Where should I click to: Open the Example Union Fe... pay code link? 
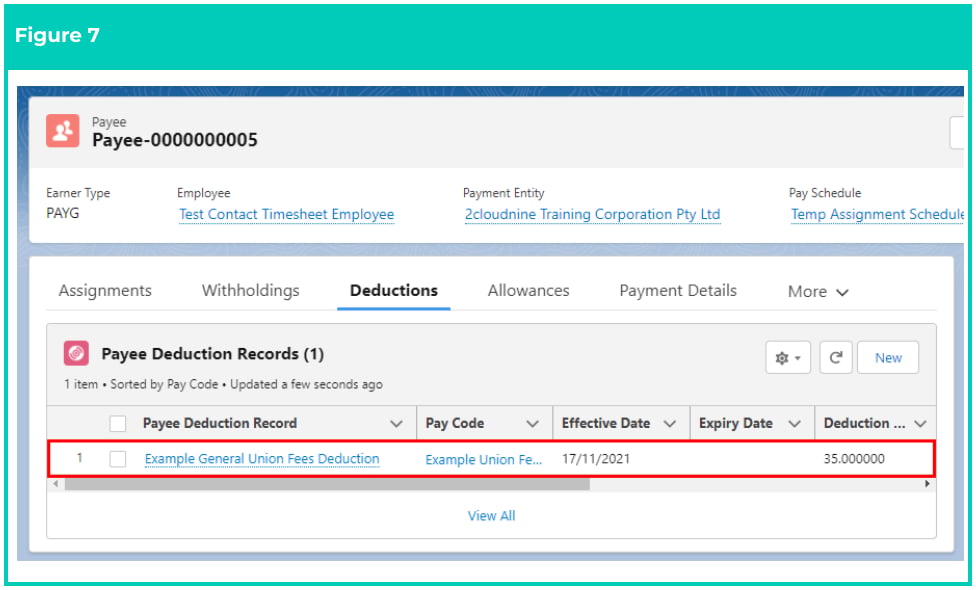(484, 459)
